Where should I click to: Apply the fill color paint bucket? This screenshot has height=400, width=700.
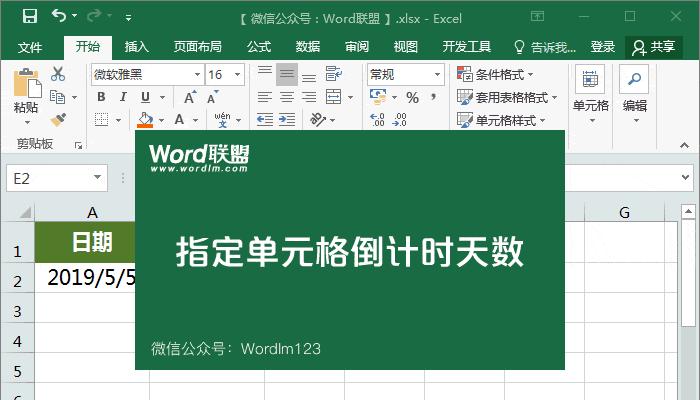[145, 120]
